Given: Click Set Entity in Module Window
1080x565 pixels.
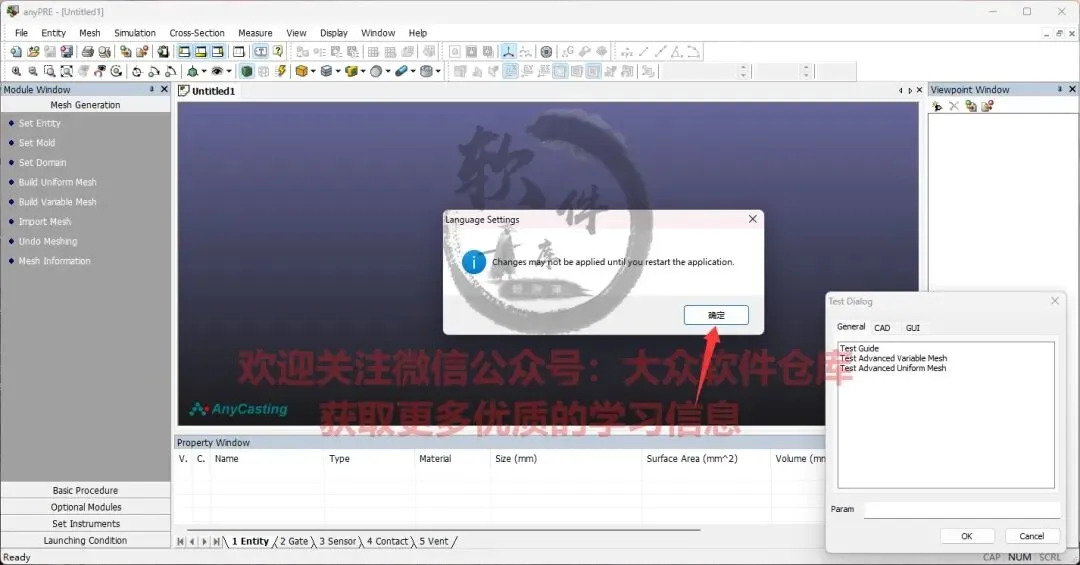Looking at the screenshot, I should click(x=39, y=123).
